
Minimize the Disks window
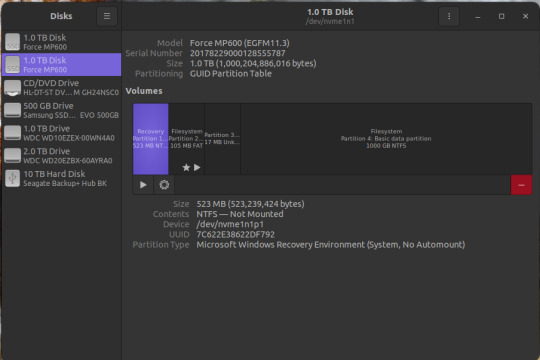[x=477, y=17]
